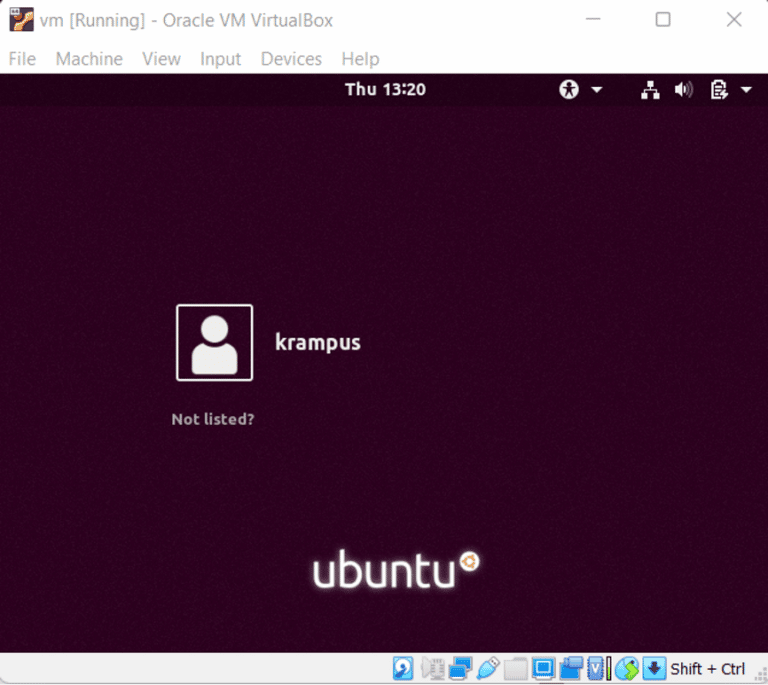Screen dimensions: 768x685
Task: Click the hard disk activity status icon
Action: pyautogui.click(x=403, y=668)
